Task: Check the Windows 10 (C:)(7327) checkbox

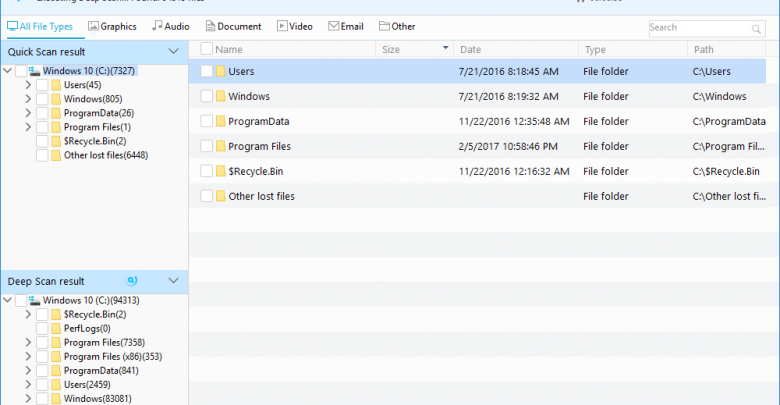Action: (21, 71)
